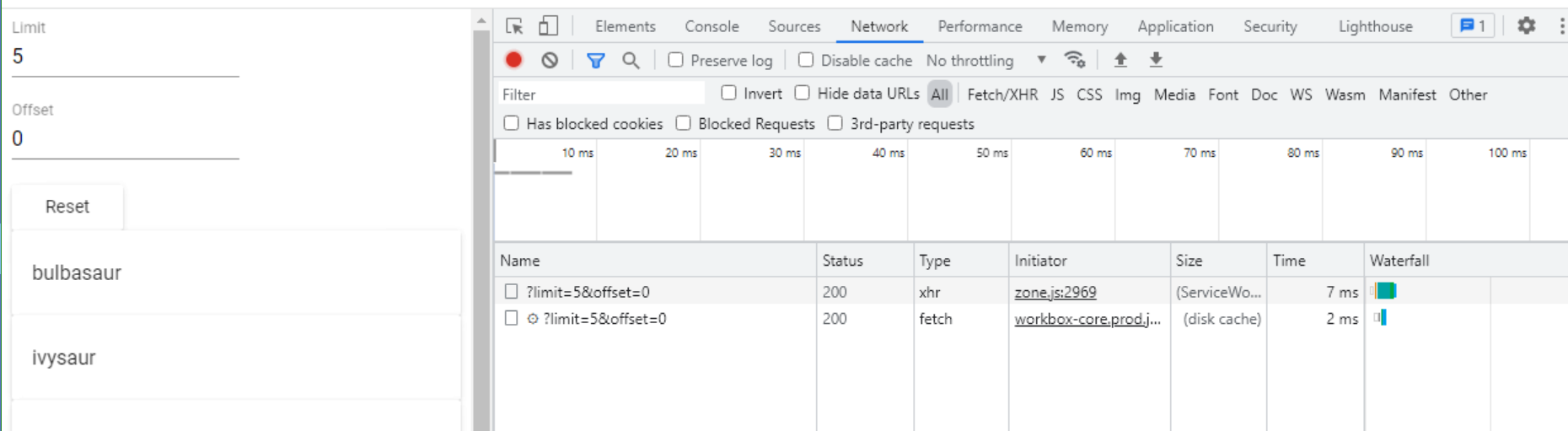Open DevTools more options menu
The height and width of the screenshot is (431, 1568).
coord(1561,26)
